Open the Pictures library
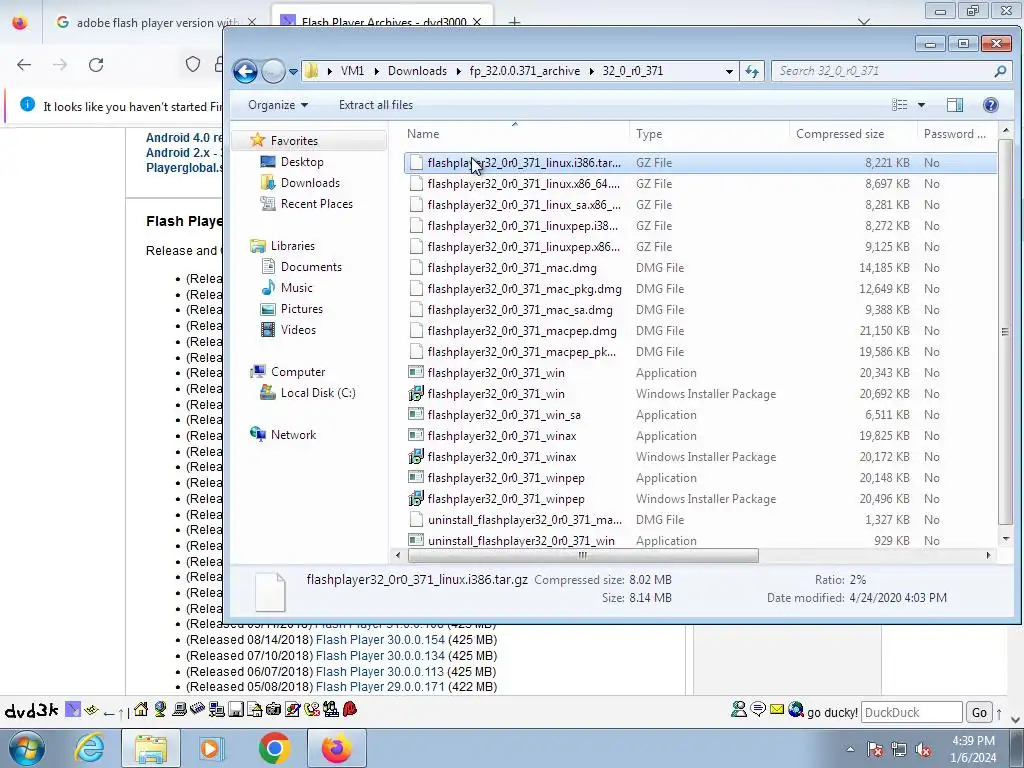 [302, 309]
